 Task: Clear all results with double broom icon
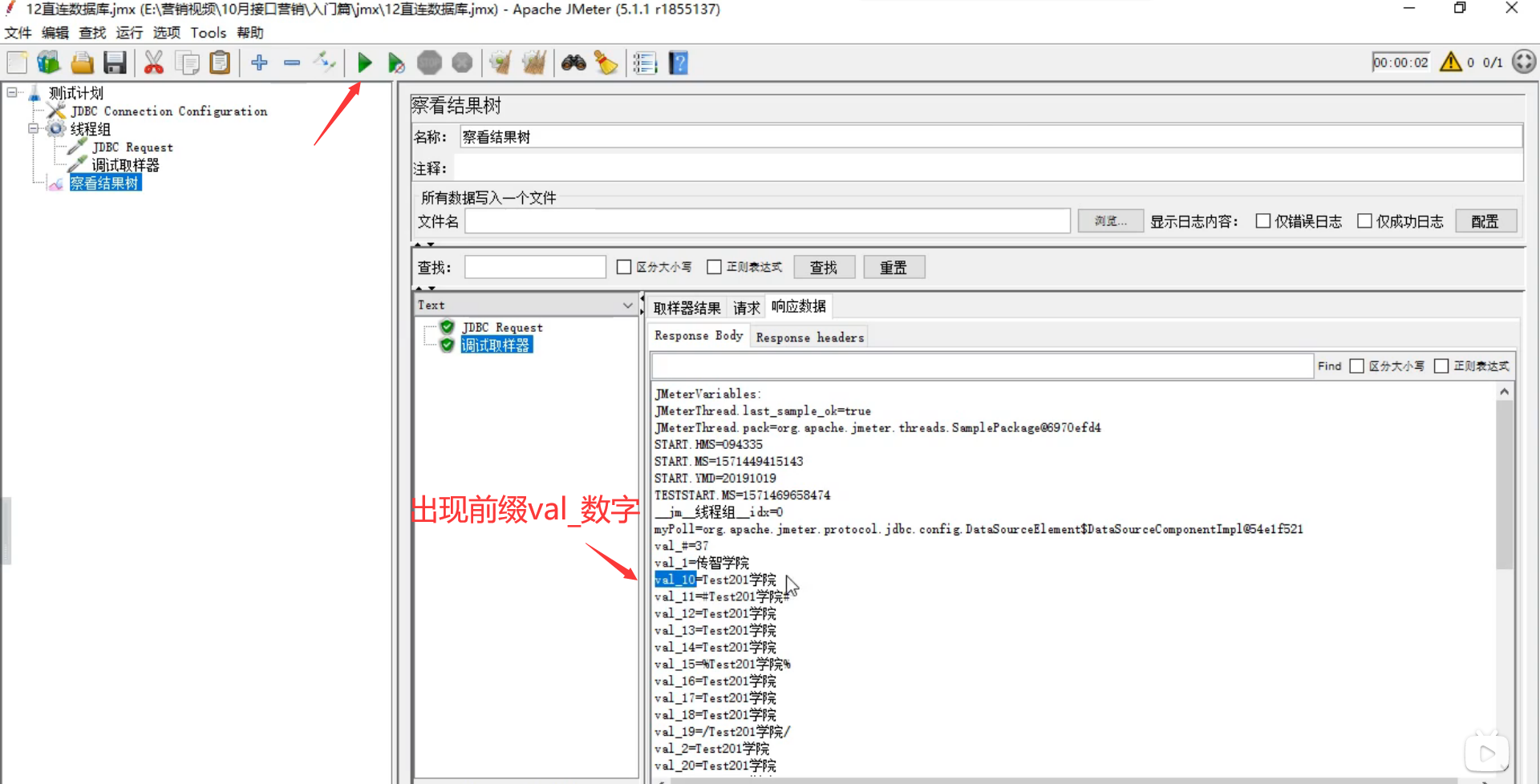(533, 63)
